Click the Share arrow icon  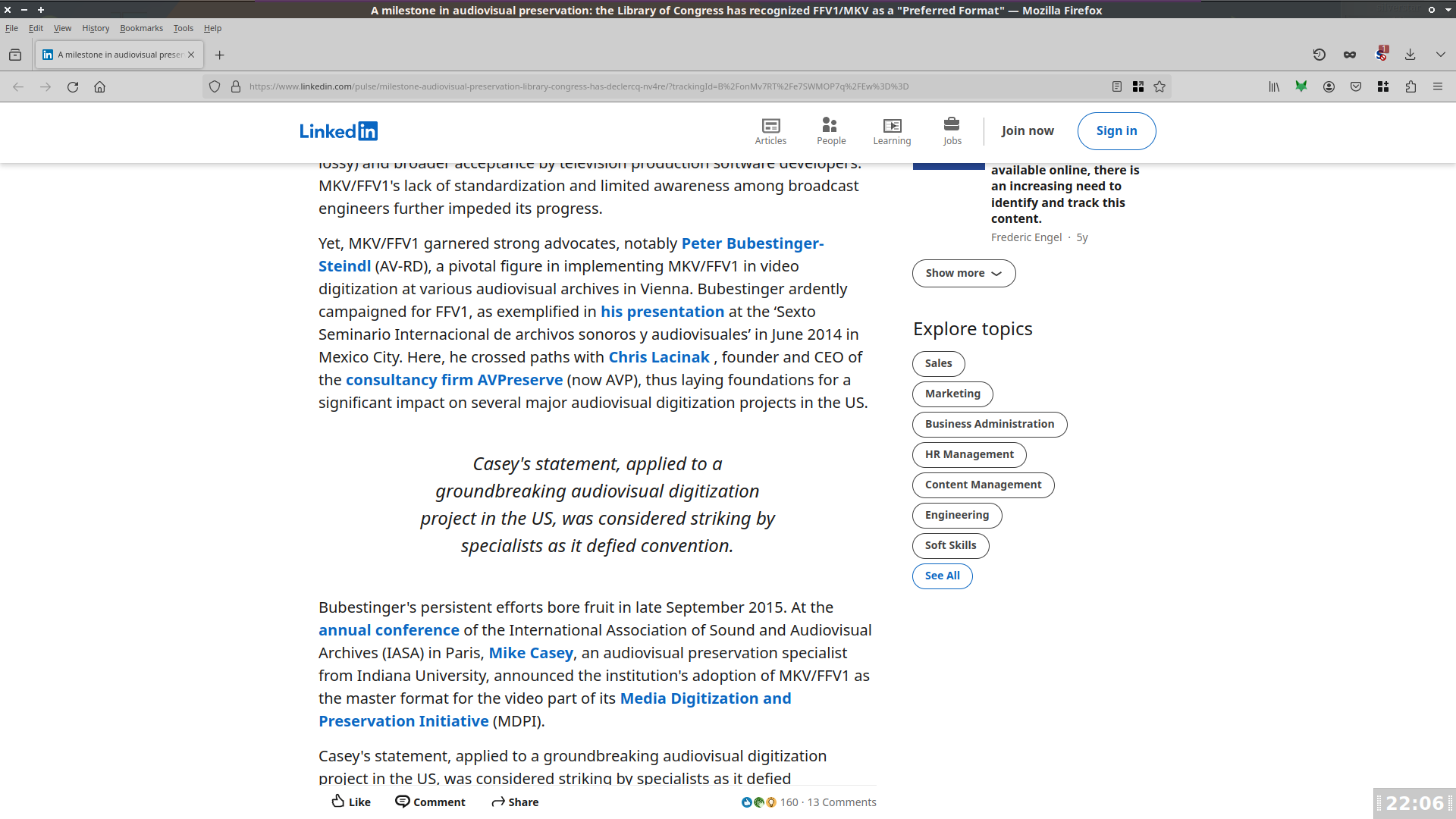tap(498, 802)
